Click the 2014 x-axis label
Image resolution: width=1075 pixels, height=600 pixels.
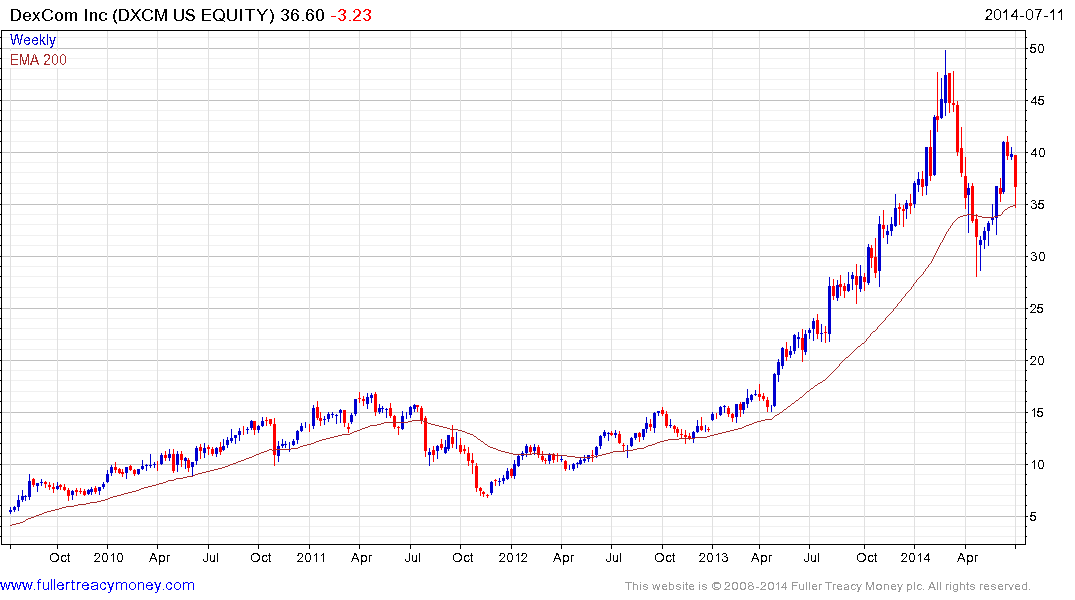click(x=915, y=557)
